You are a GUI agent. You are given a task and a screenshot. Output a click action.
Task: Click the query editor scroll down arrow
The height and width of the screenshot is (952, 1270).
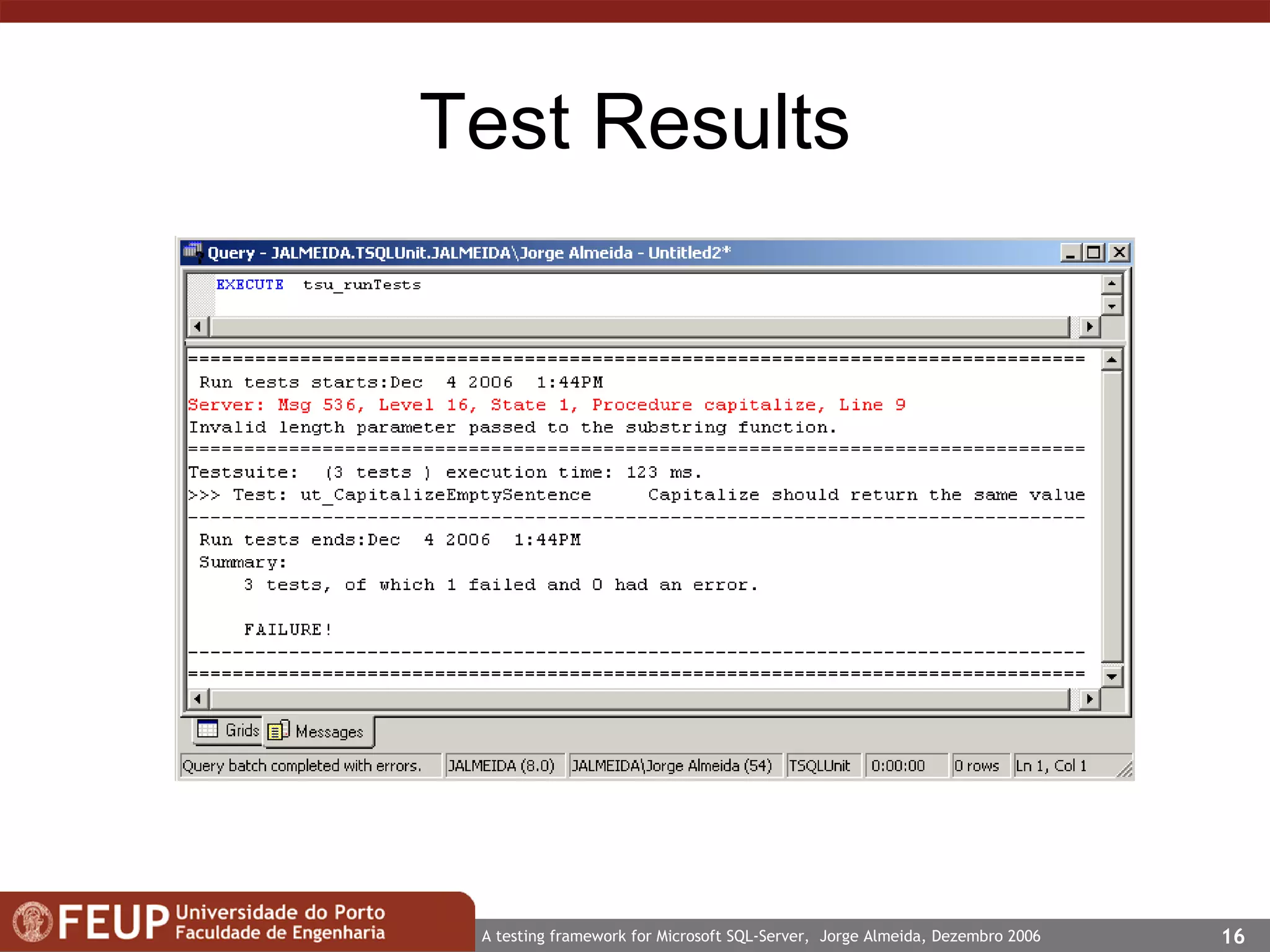[1112, 306]
